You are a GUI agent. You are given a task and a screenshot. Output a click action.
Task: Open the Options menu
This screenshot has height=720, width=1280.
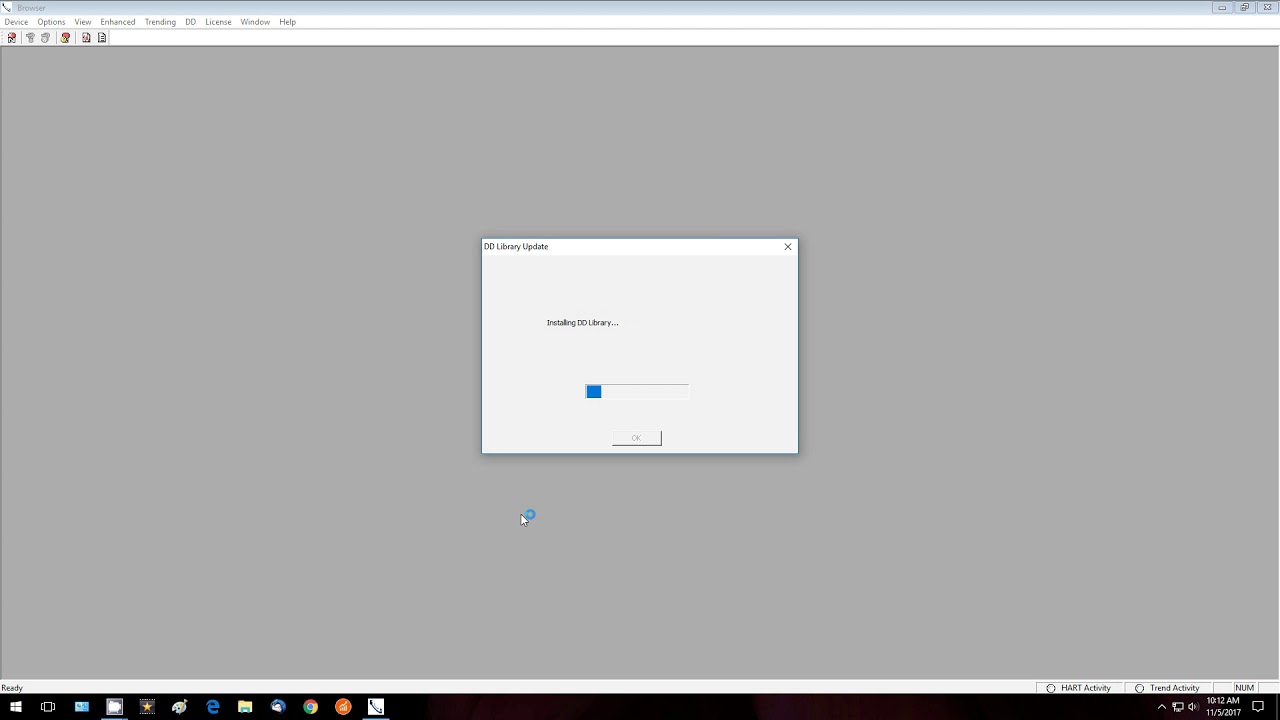click(51, 22)
